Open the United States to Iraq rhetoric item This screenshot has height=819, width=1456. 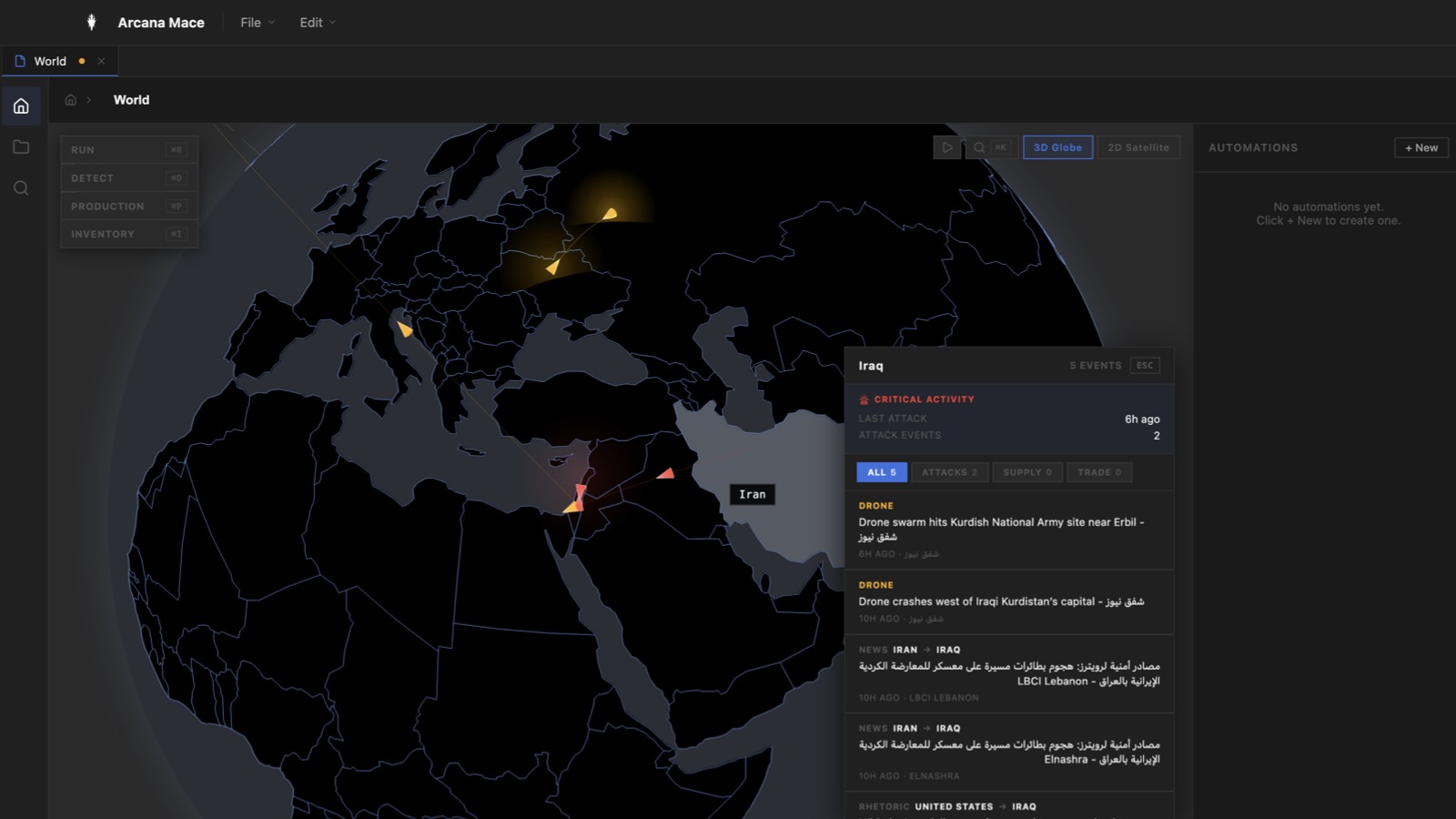(x=1009, y=806)
